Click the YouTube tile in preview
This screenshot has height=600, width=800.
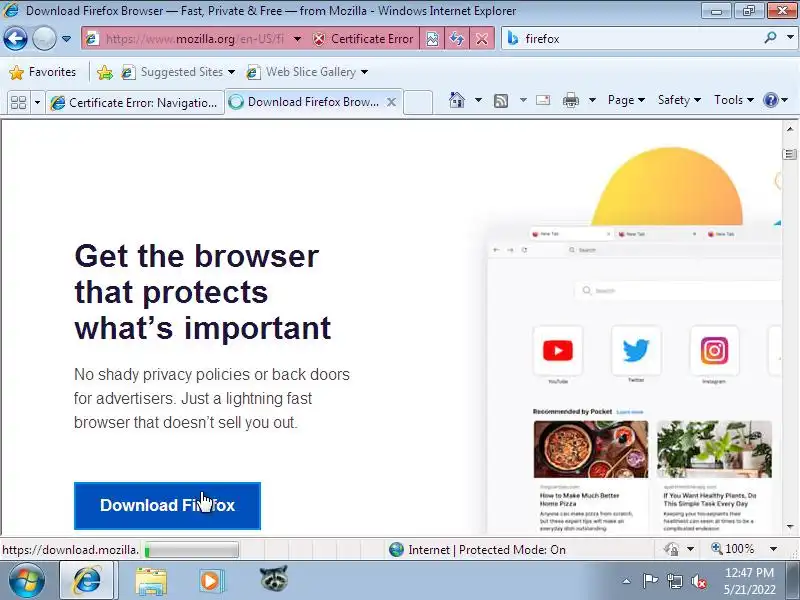[x=558, y=351]
